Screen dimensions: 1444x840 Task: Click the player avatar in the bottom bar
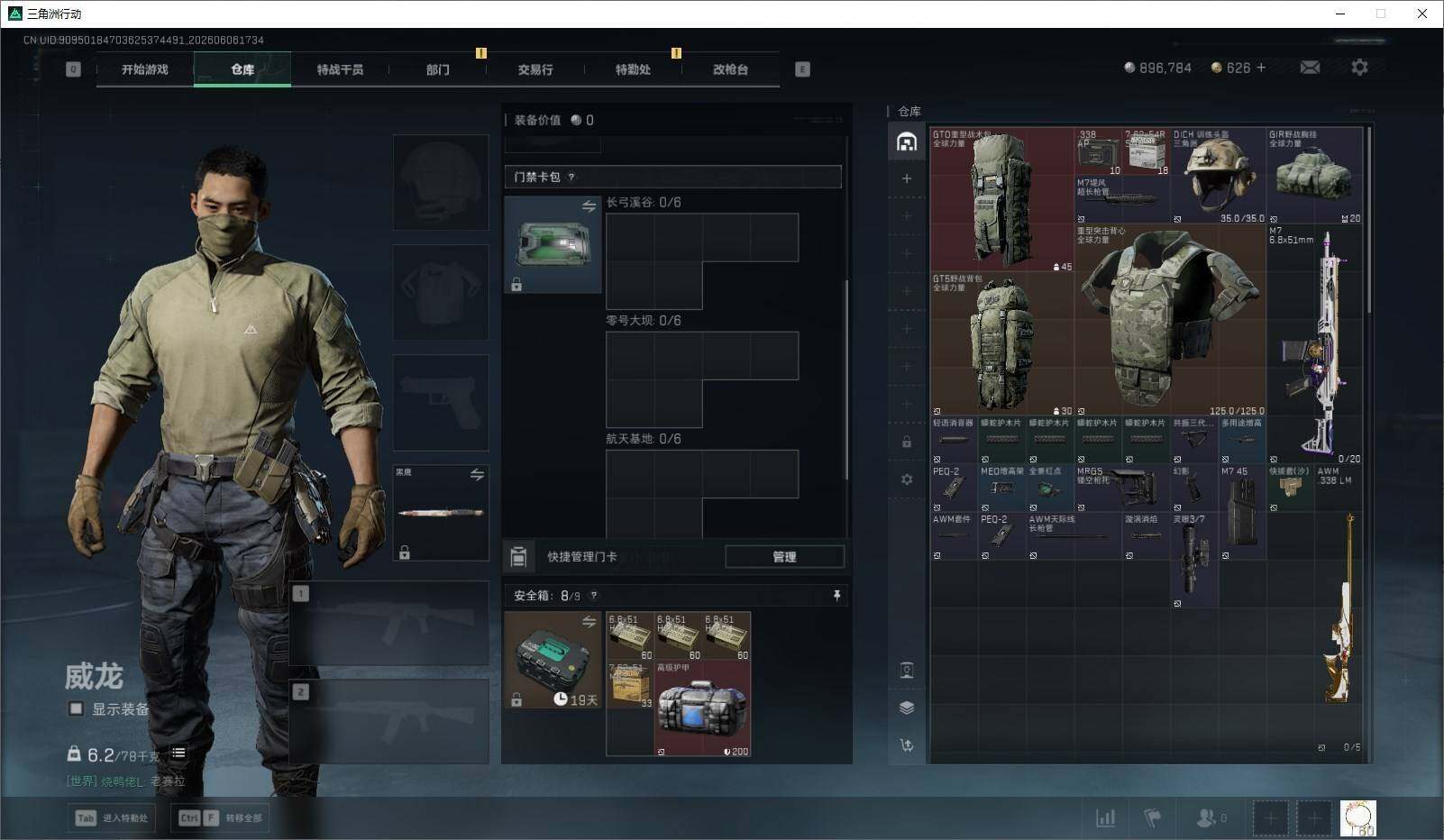coord(1357,818)
